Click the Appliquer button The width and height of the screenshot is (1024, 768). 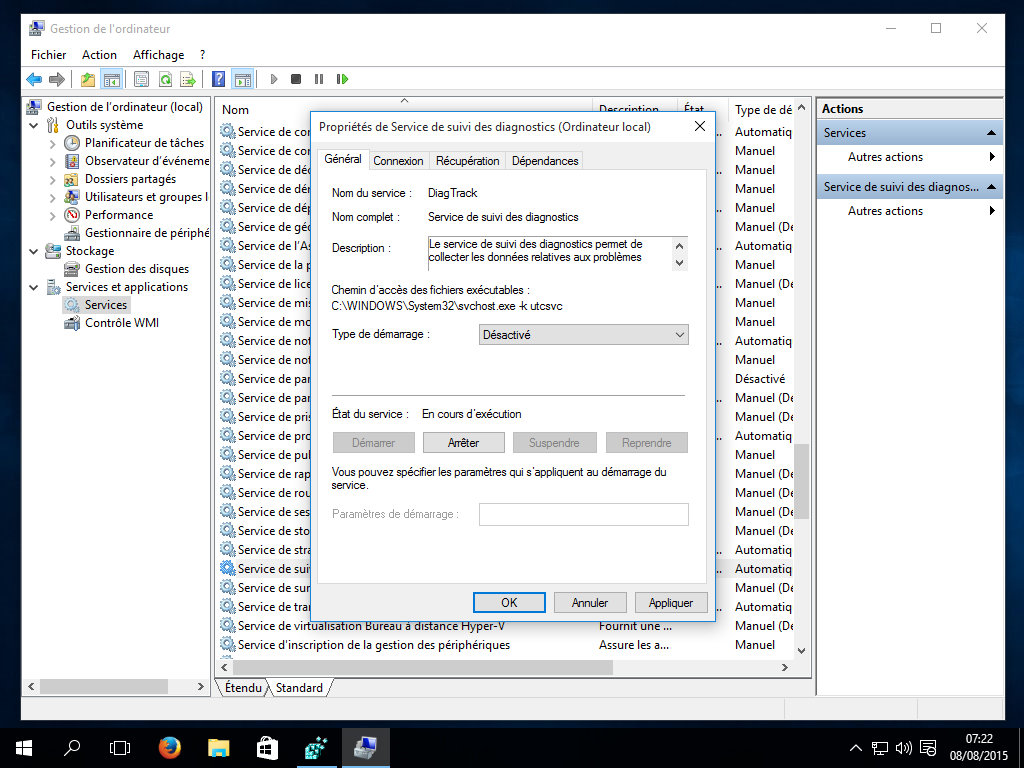point(670,603)
